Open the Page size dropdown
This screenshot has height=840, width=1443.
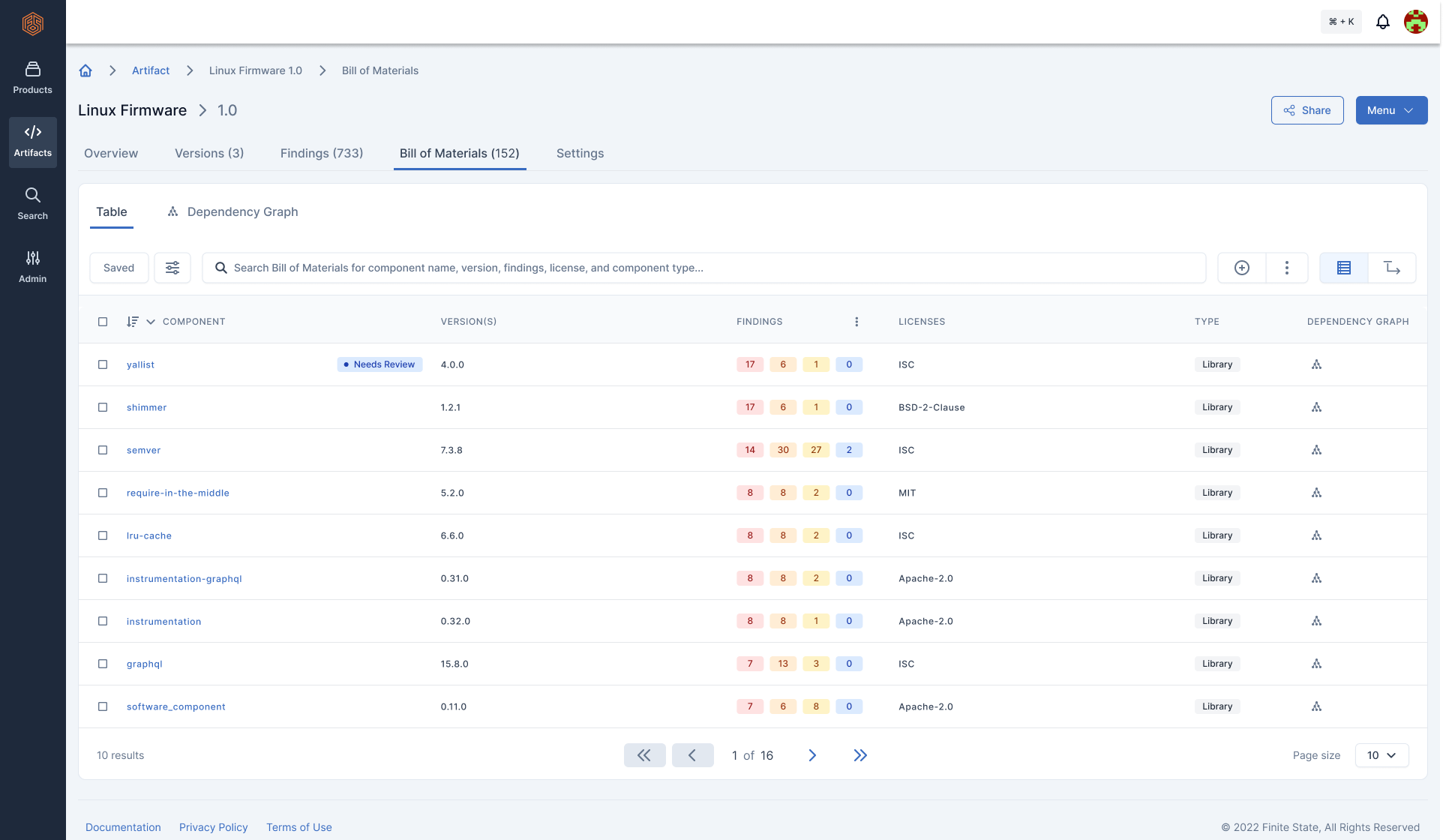[x=1381, y=755]
